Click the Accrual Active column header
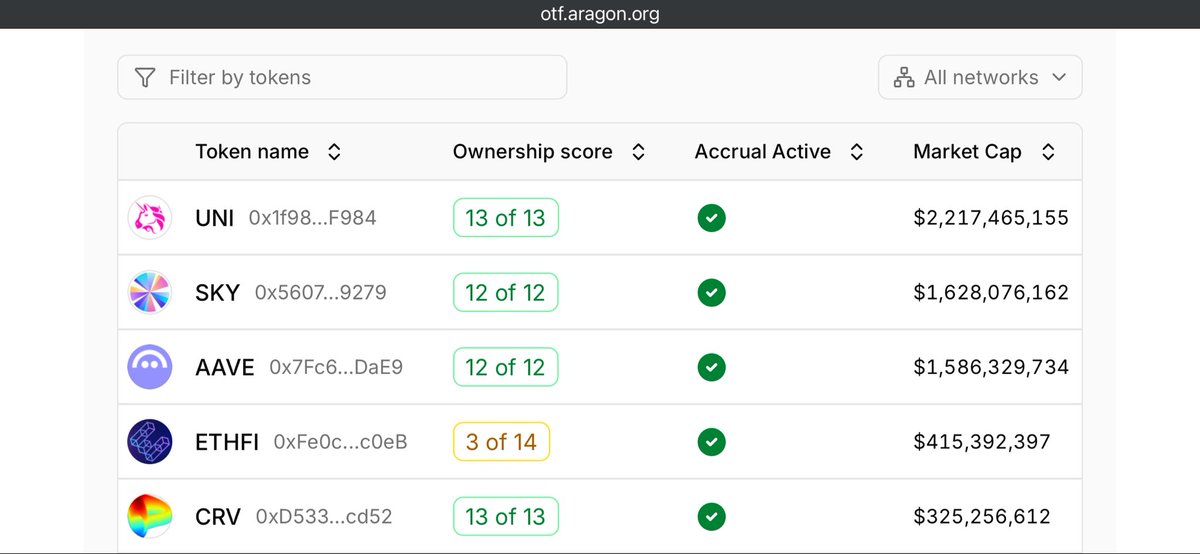This screenshot has width=1200, height=554. [x=763, y=152]
